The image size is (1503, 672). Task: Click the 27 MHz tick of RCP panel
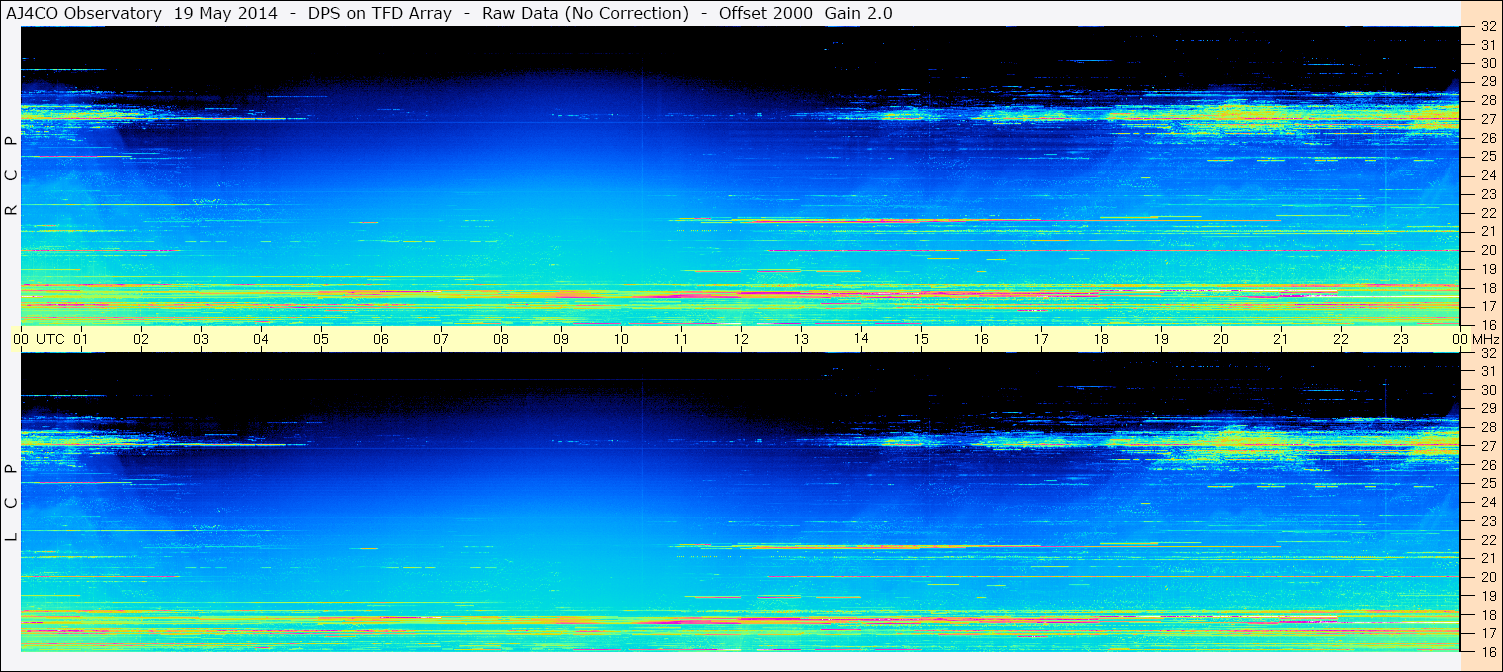pos(1488,119)
